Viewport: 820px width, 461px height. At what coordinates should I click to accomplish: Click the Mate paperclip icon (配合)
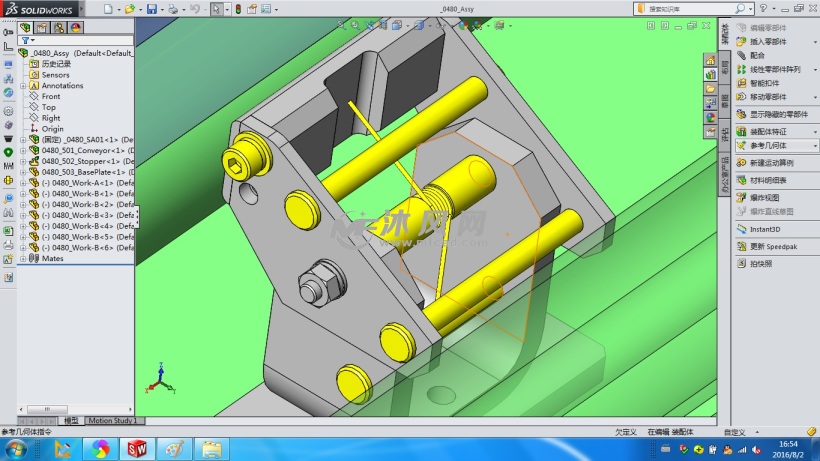[741, 56]
